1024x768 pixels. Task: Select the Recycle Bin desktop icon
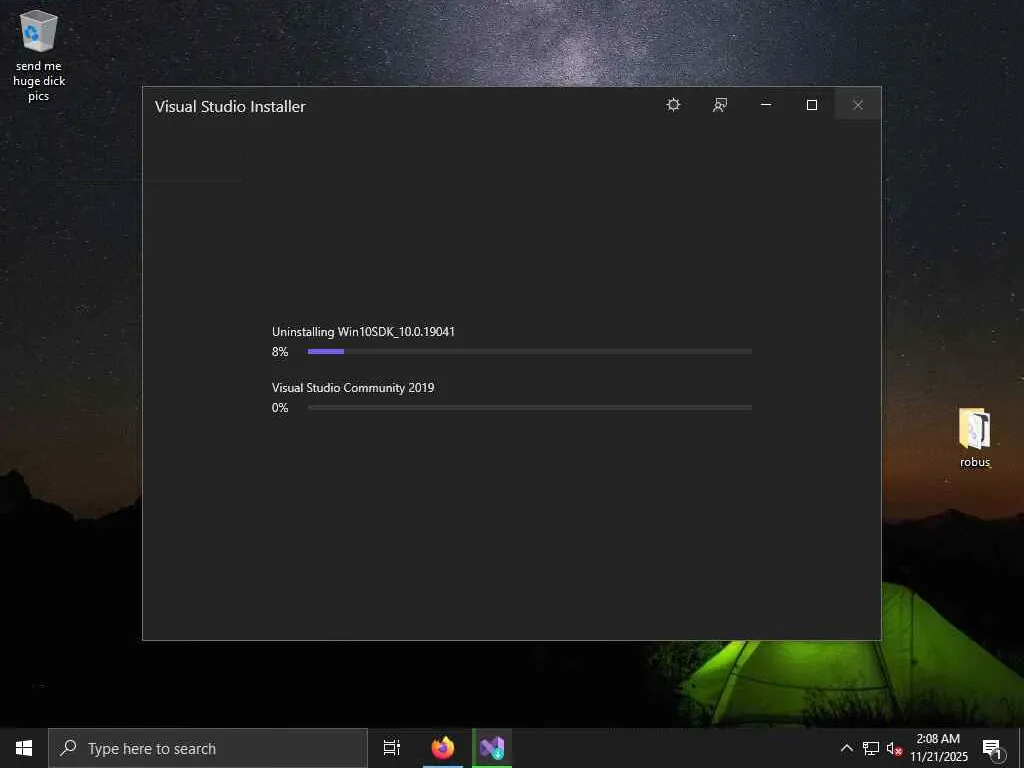39,56
